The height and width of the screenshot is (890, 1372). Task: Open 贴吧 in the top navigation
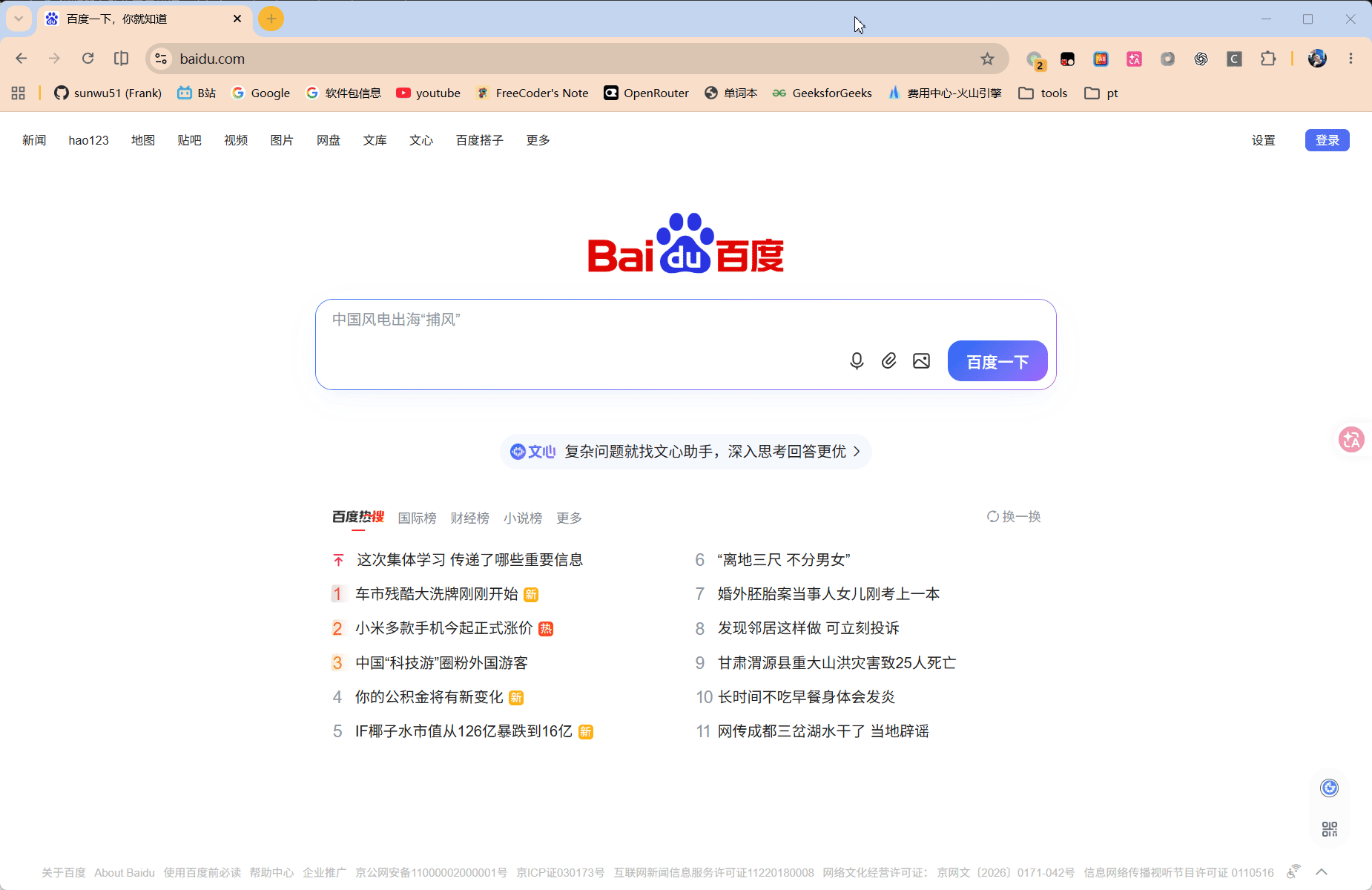tap(189, 140)
